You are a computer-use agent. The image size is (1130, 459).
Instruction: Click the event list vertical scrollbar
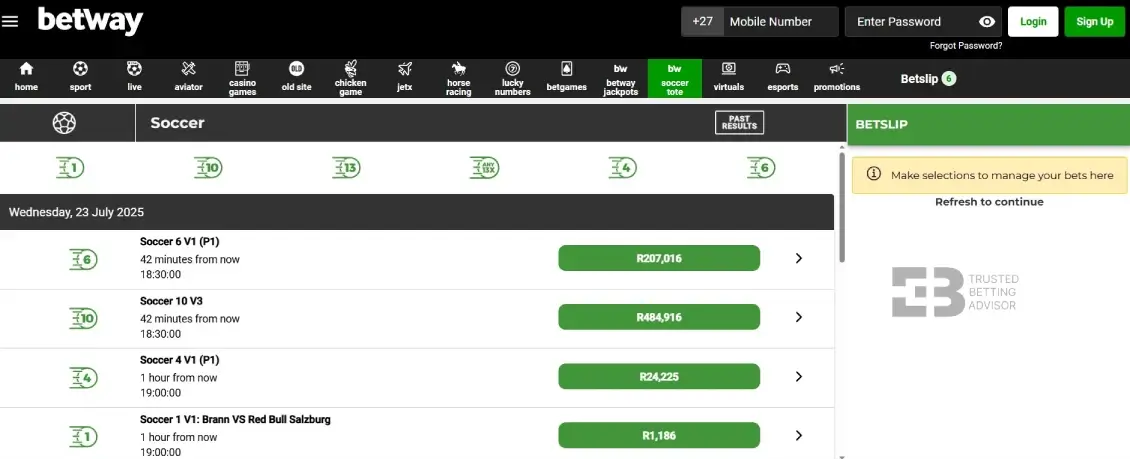(x=842, y=208)
